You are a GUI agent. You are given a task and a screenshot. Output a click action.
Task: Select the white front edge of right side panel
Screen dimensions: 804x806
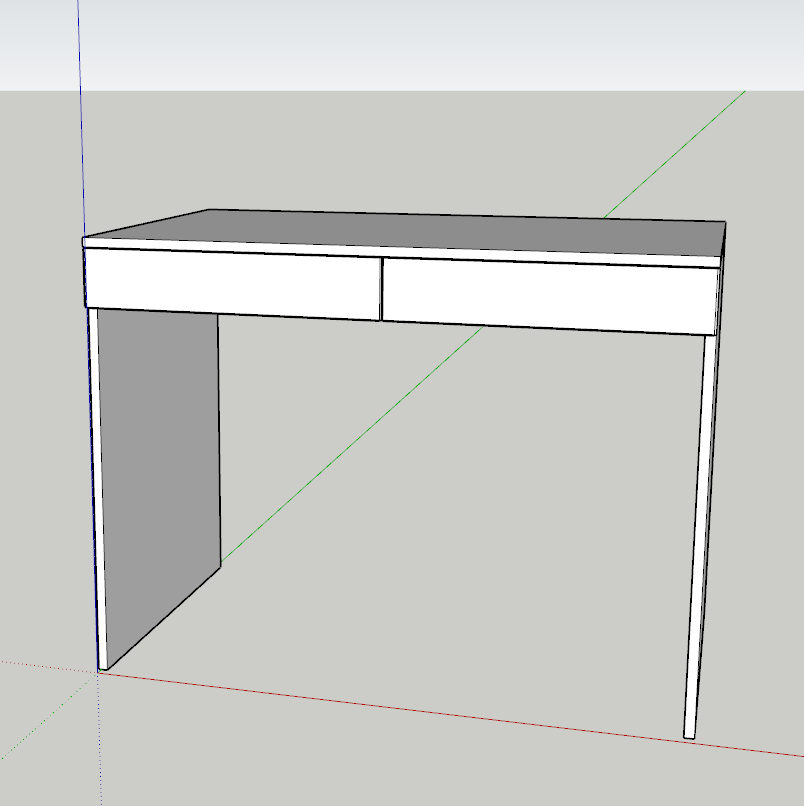[x=699, y=536]
